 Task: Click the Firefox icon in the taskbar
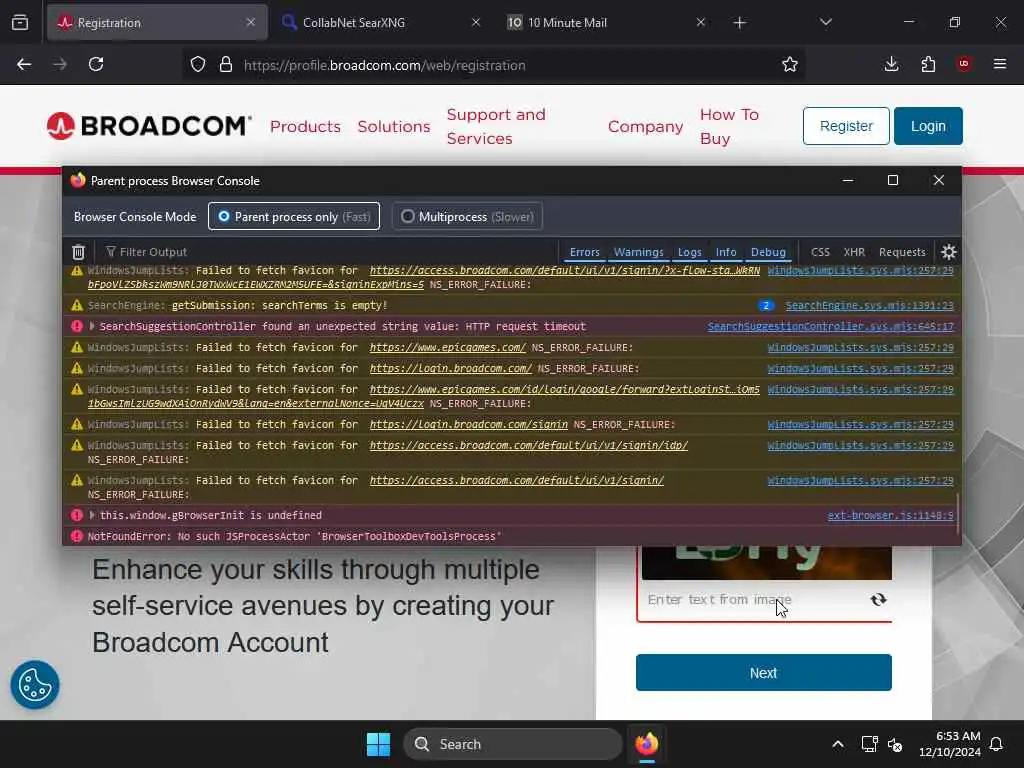pos(647,744)
